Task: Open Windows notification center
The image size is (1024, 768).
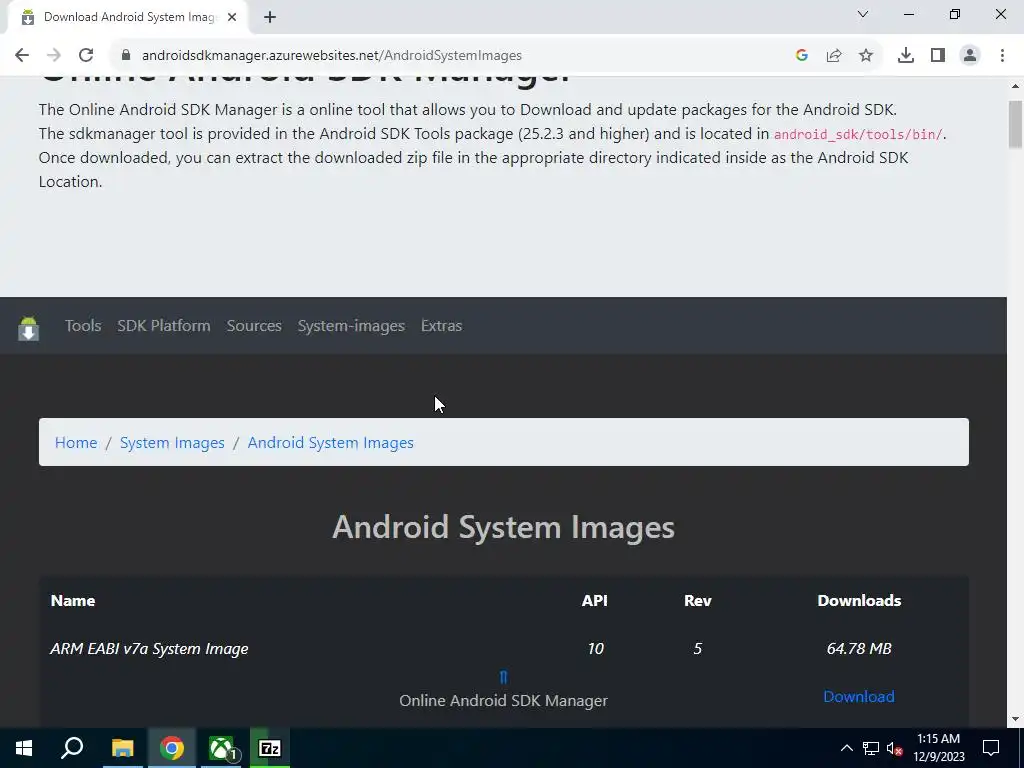Action: tap(991, 748)
